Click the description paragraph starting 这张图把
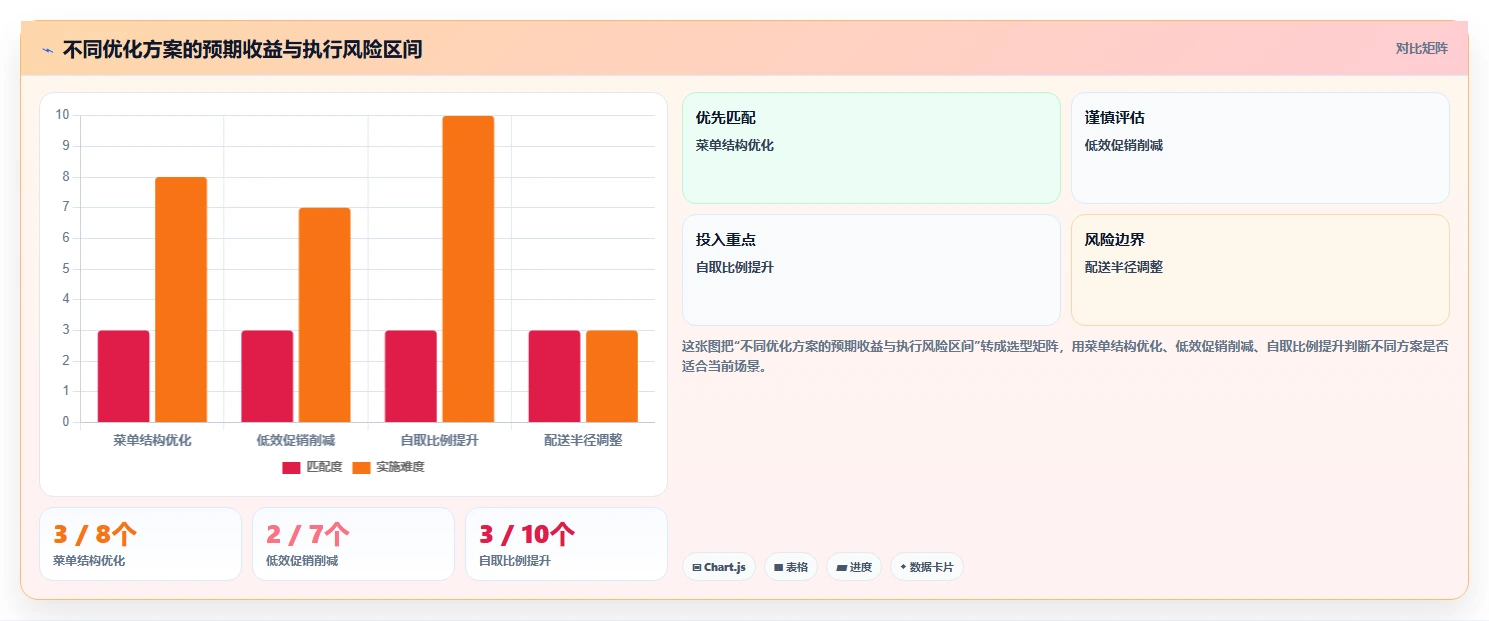The width and height of the screenshot is (1489, 621). [1065, 356]
